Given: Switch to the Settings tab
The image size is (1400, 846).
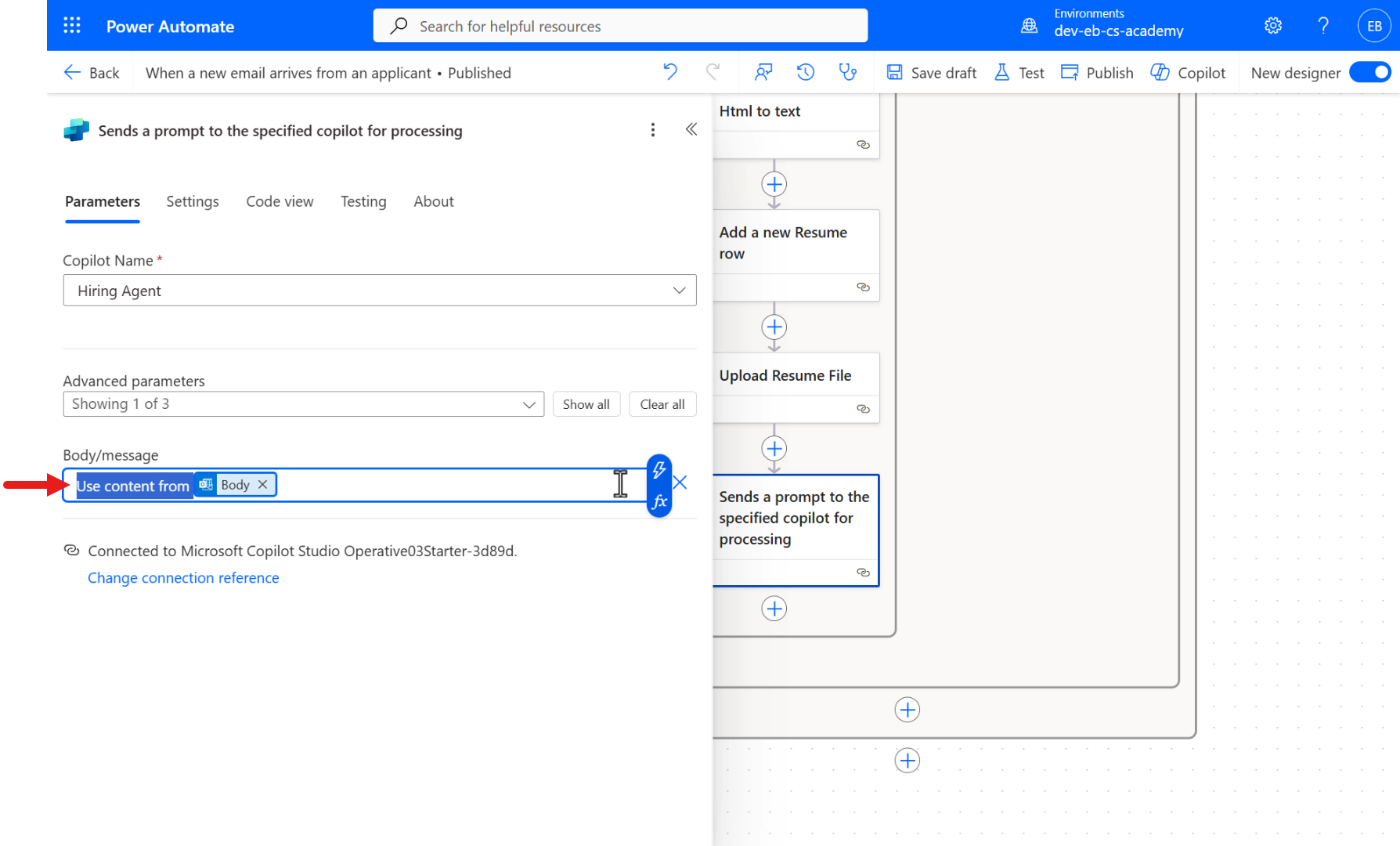Looking at the screenshot, I should click(193, 201).
